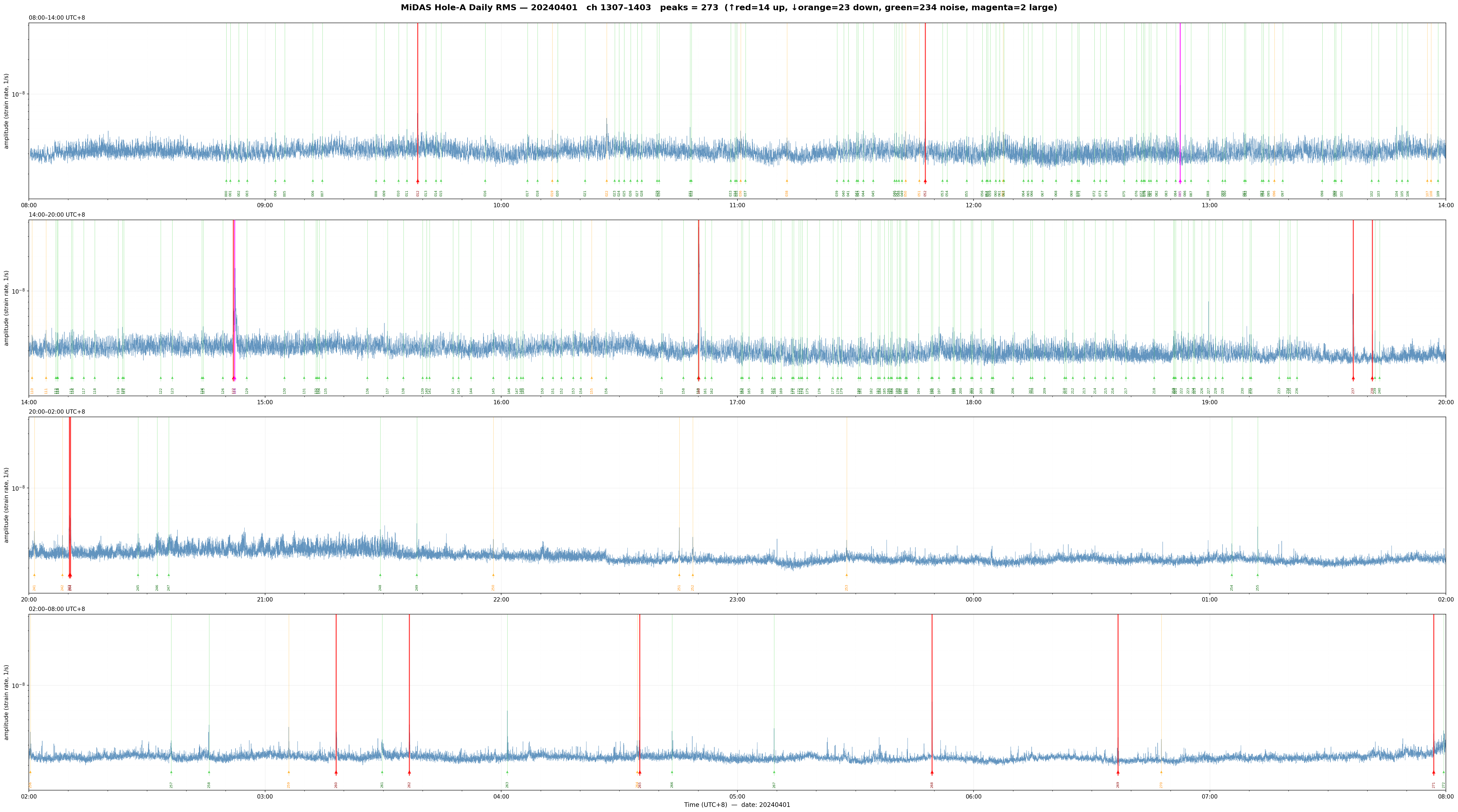Click the amplitude axis label of the 08:00–14:00 panel
The image size is (1458, 812).
pyautogui.click(x=7, y=111)
